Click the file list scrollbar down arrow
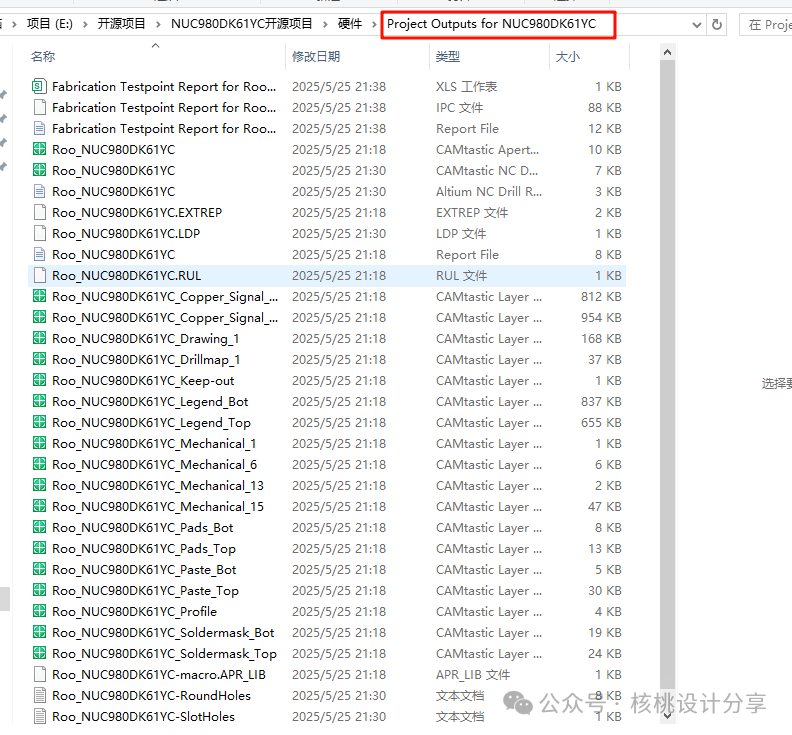 click(x=667, y=716)
